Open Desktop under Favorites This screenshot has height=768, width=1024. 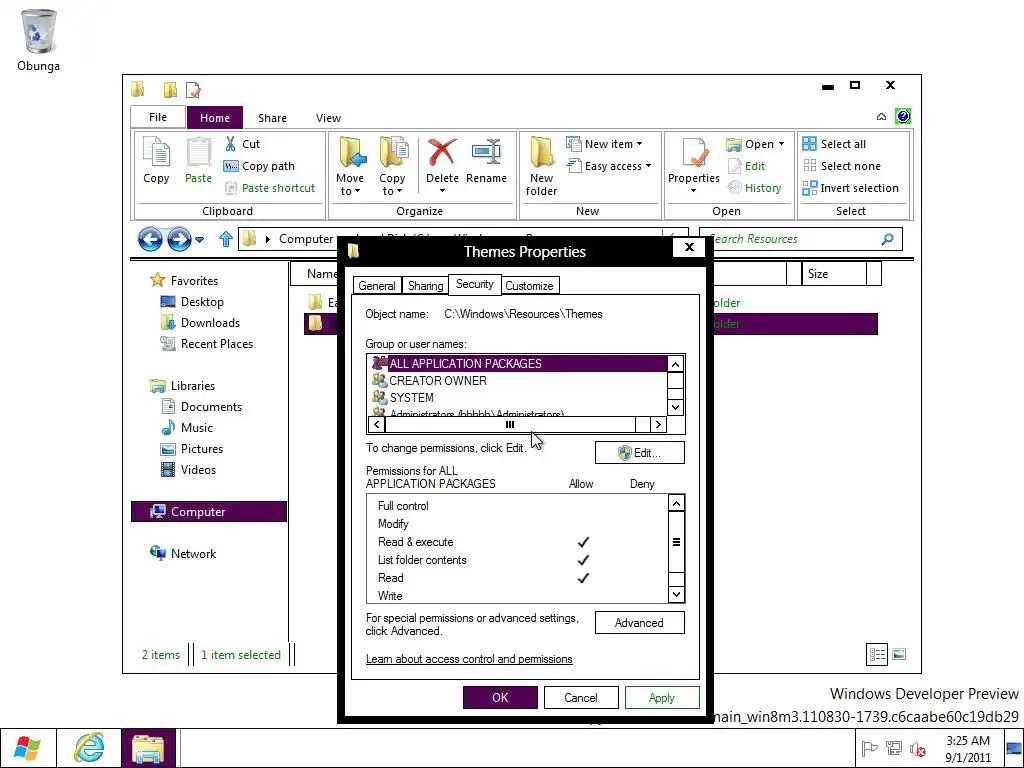193,302
